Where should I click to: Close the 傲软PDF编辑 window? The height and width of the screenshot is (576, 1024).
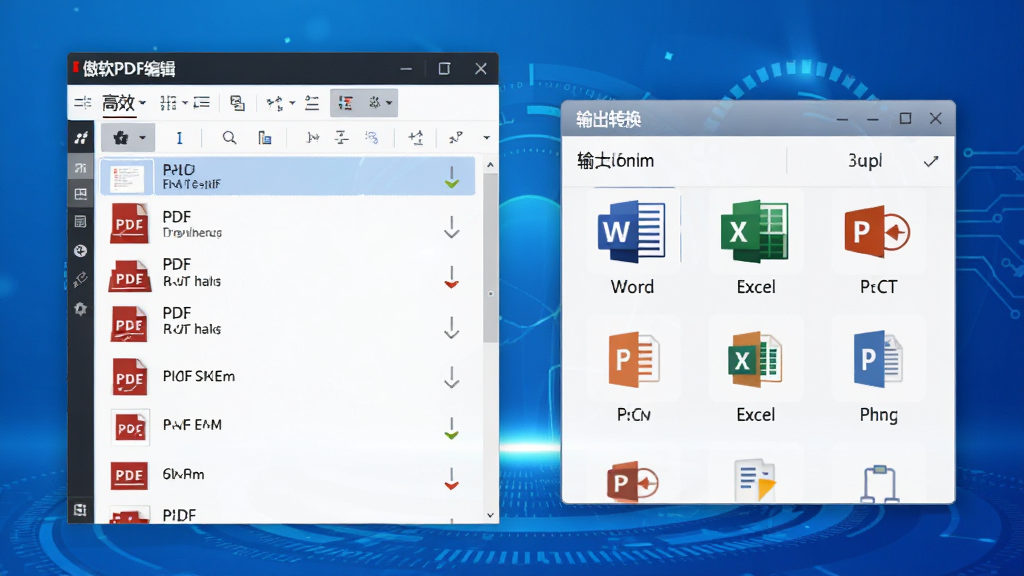click(x=481, y=69)
